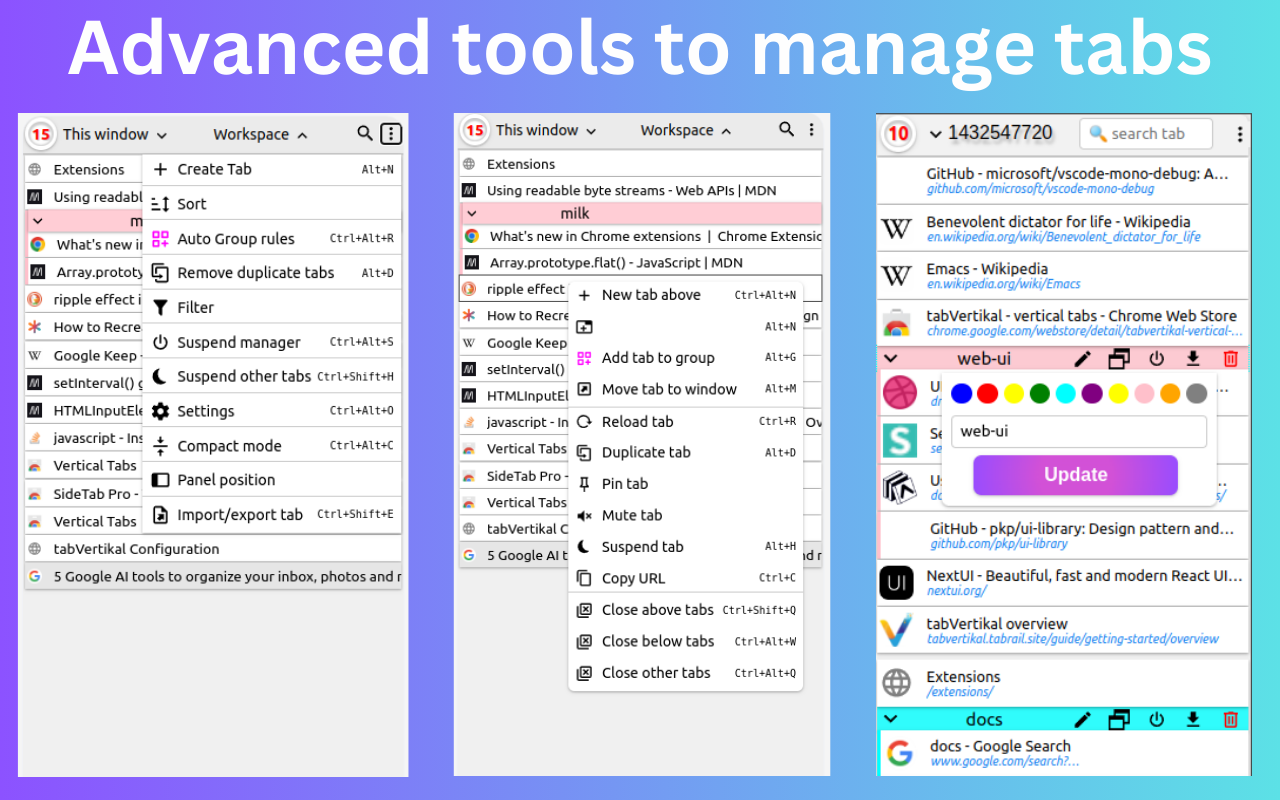Choose Close below tabs
This screenshot has height=800, width=1280.
(x=686, y=641)
